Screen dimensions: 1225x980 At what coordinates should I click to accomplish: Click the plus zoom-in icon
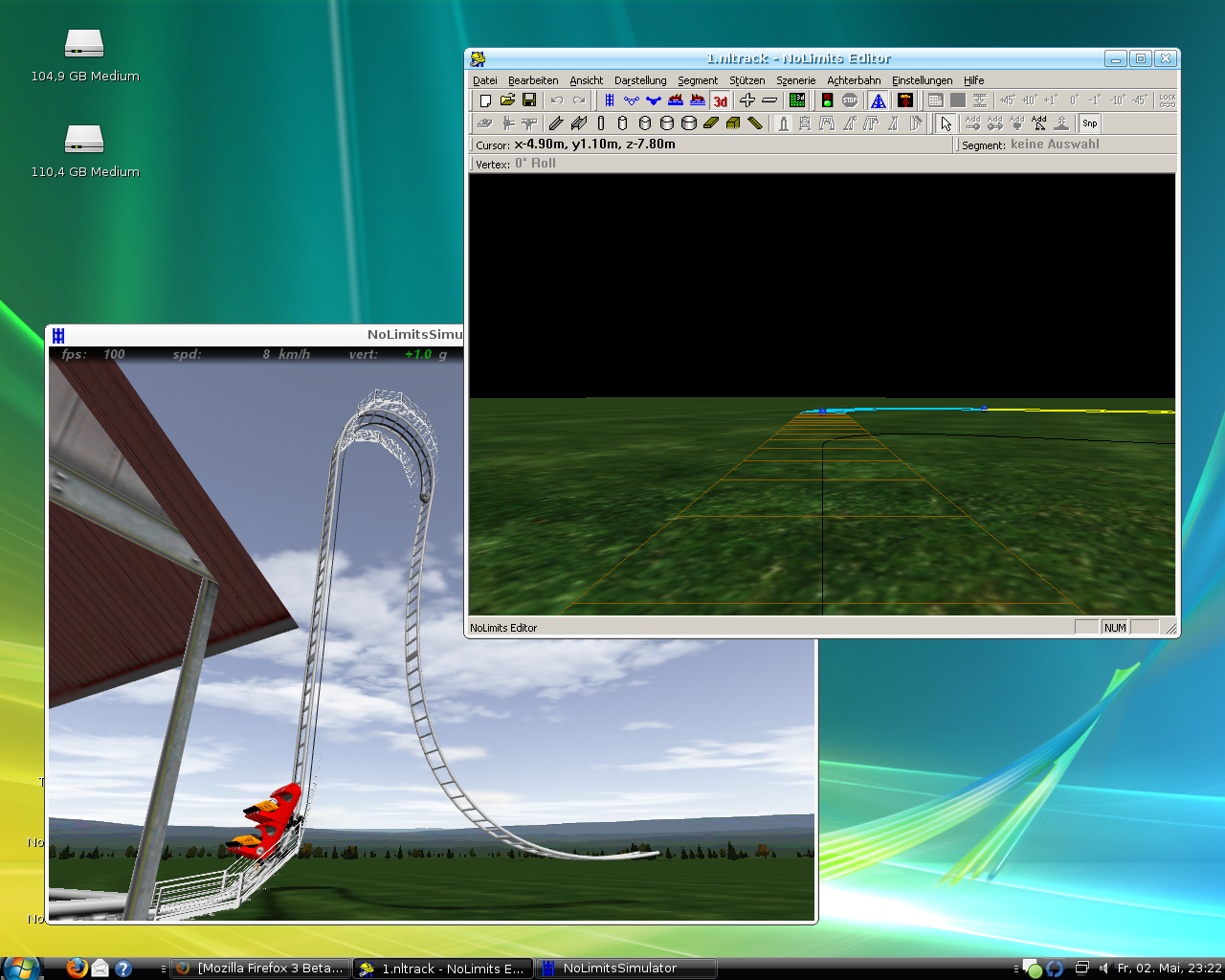tap(747, 100)
